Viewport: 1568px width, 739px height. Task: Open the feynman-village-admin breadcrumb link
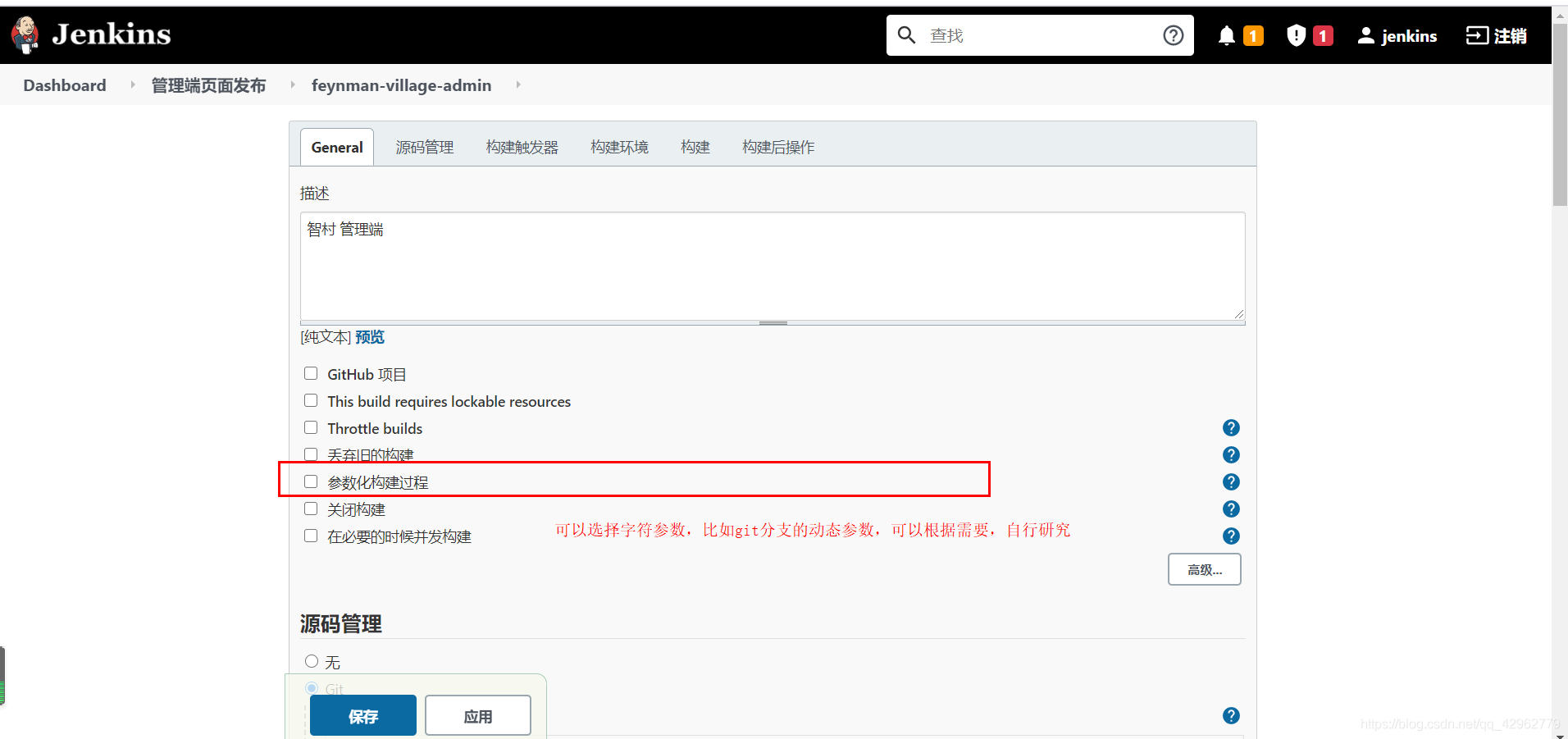(402, 85)
